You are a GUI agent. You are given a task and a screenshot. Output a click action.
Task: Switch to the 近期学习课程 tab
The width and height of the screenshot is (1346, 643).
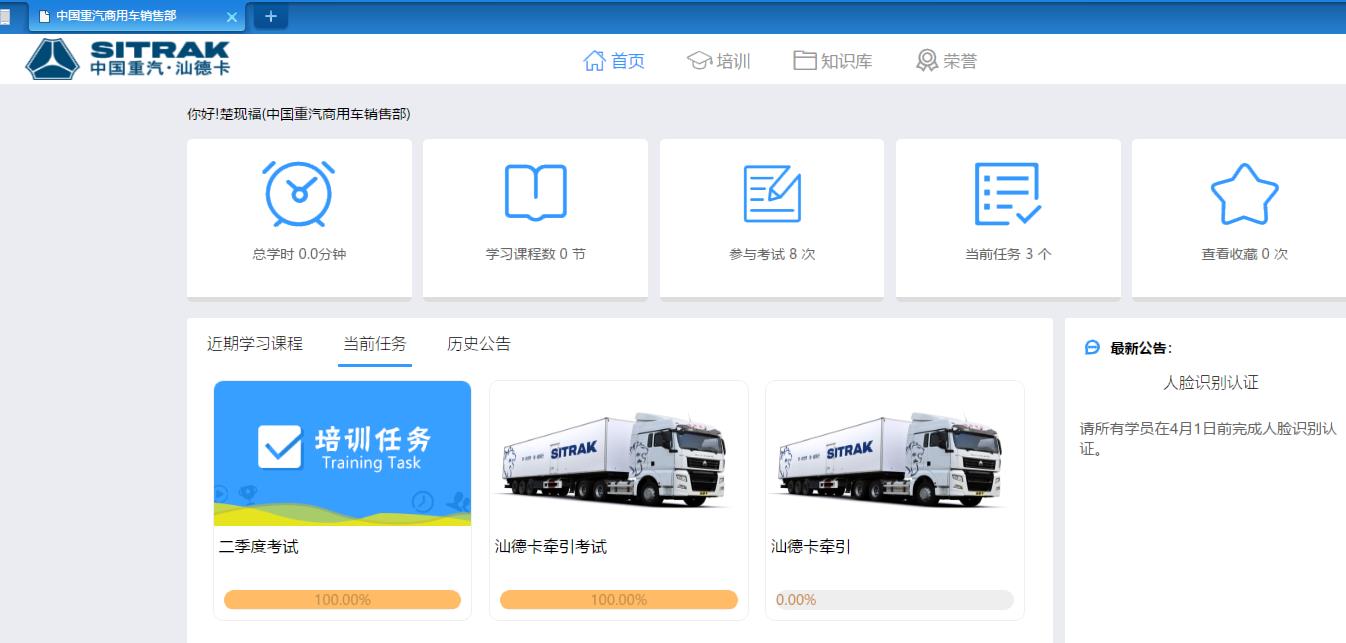pyautogui.click(x=255, y=343)
